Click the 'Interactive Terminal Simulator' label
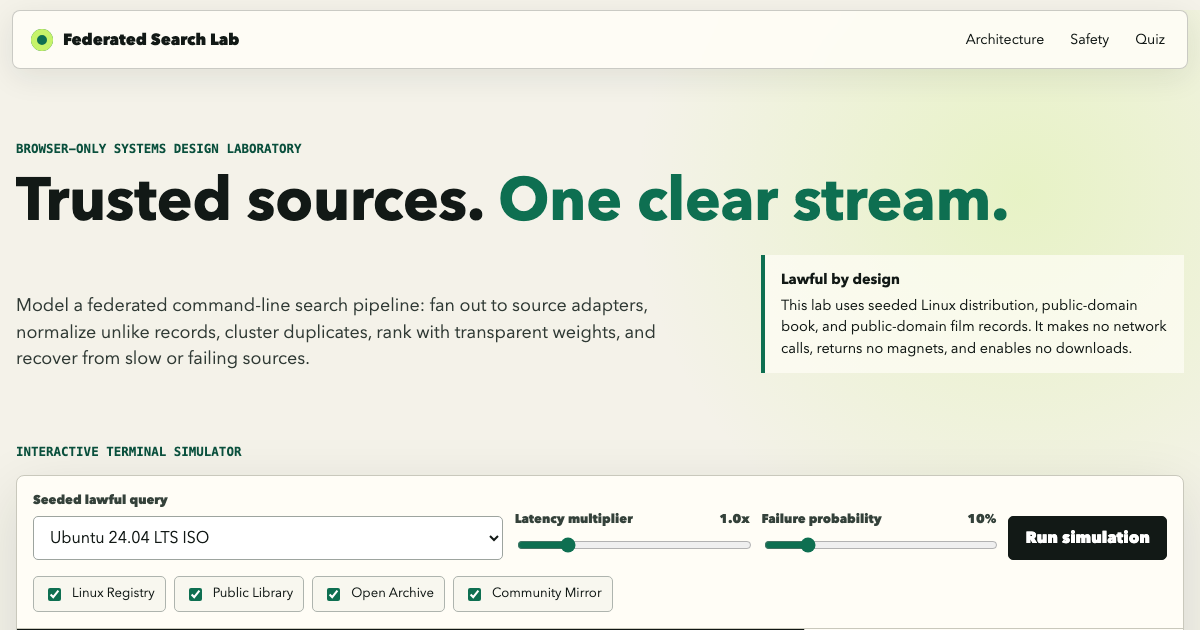 pos(129,452)
